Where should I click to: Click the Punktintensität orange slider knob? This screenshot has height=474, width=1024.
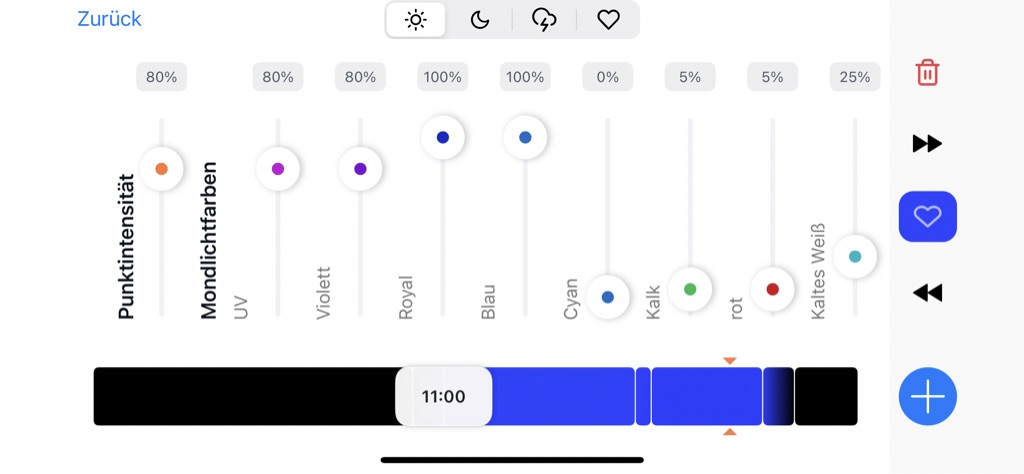pos(161,169)
